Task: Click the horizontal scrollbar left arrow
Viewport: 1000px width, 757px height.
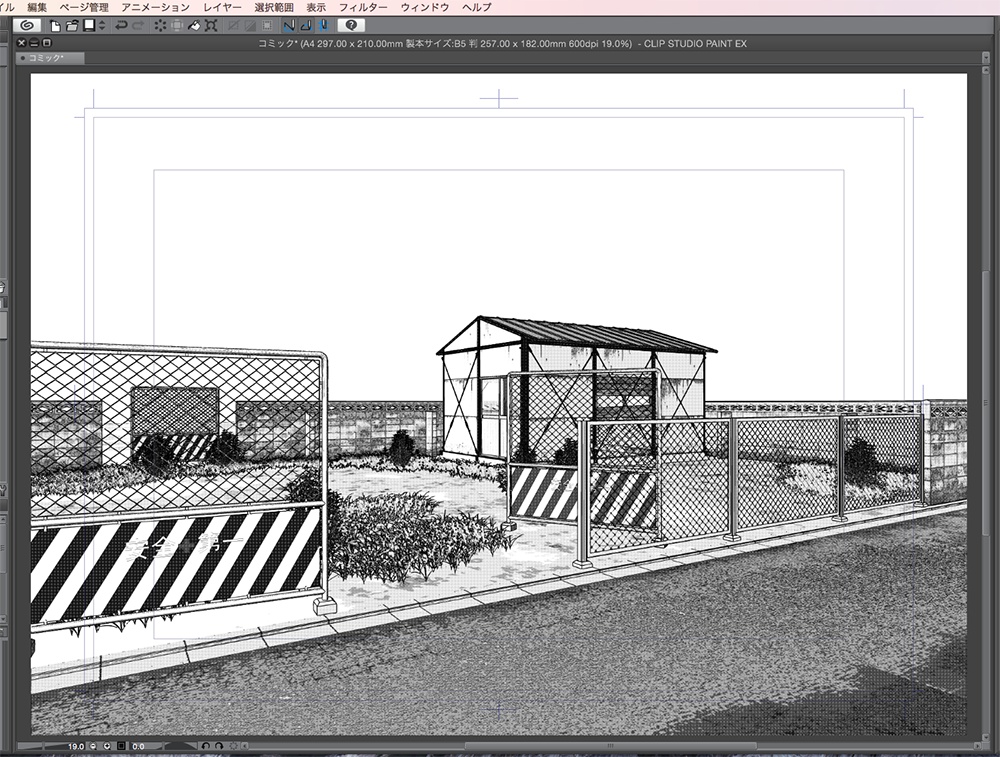Action: pos(245,746)
